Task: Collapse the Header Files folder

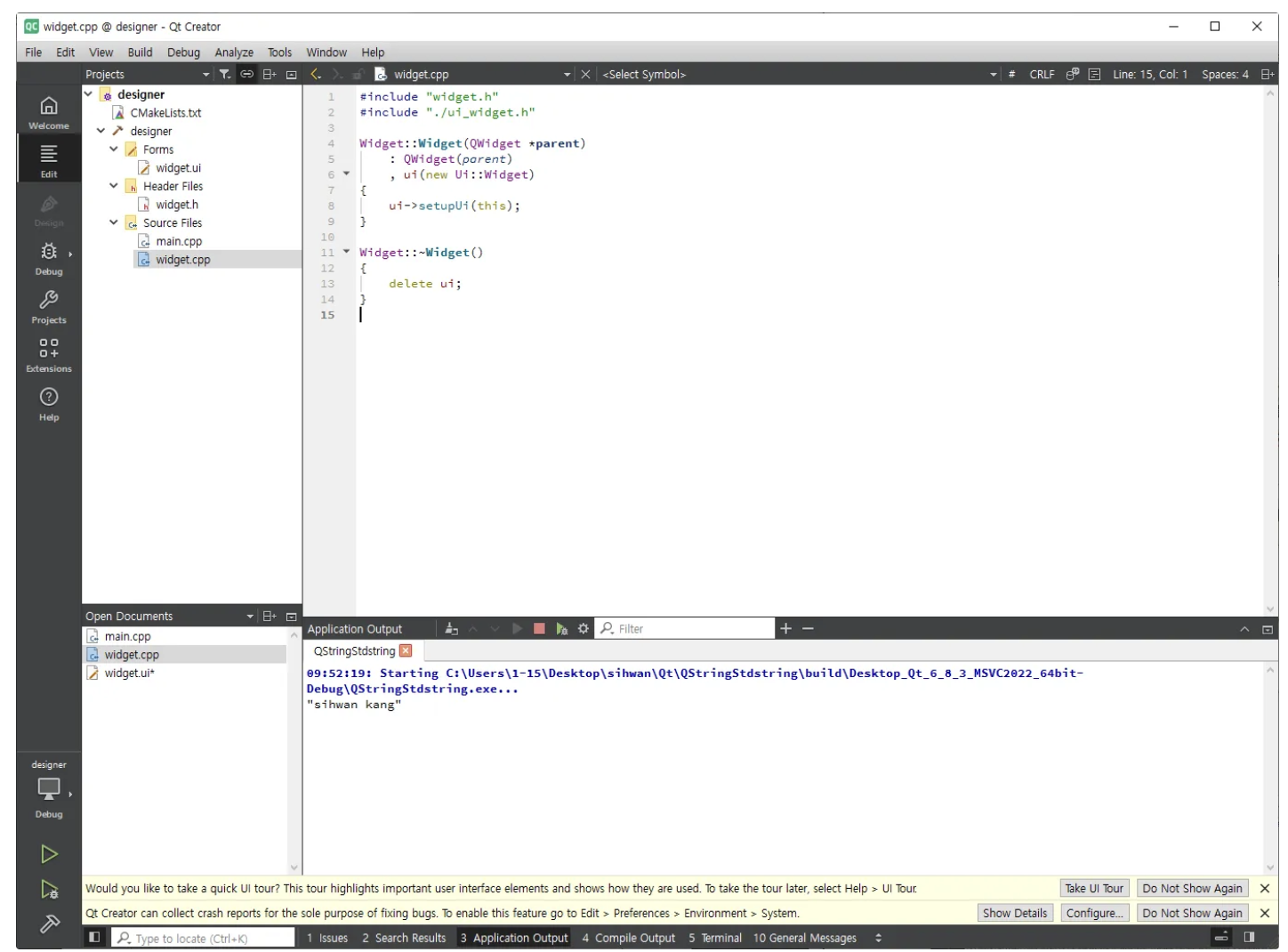Action: click(114, 186)
